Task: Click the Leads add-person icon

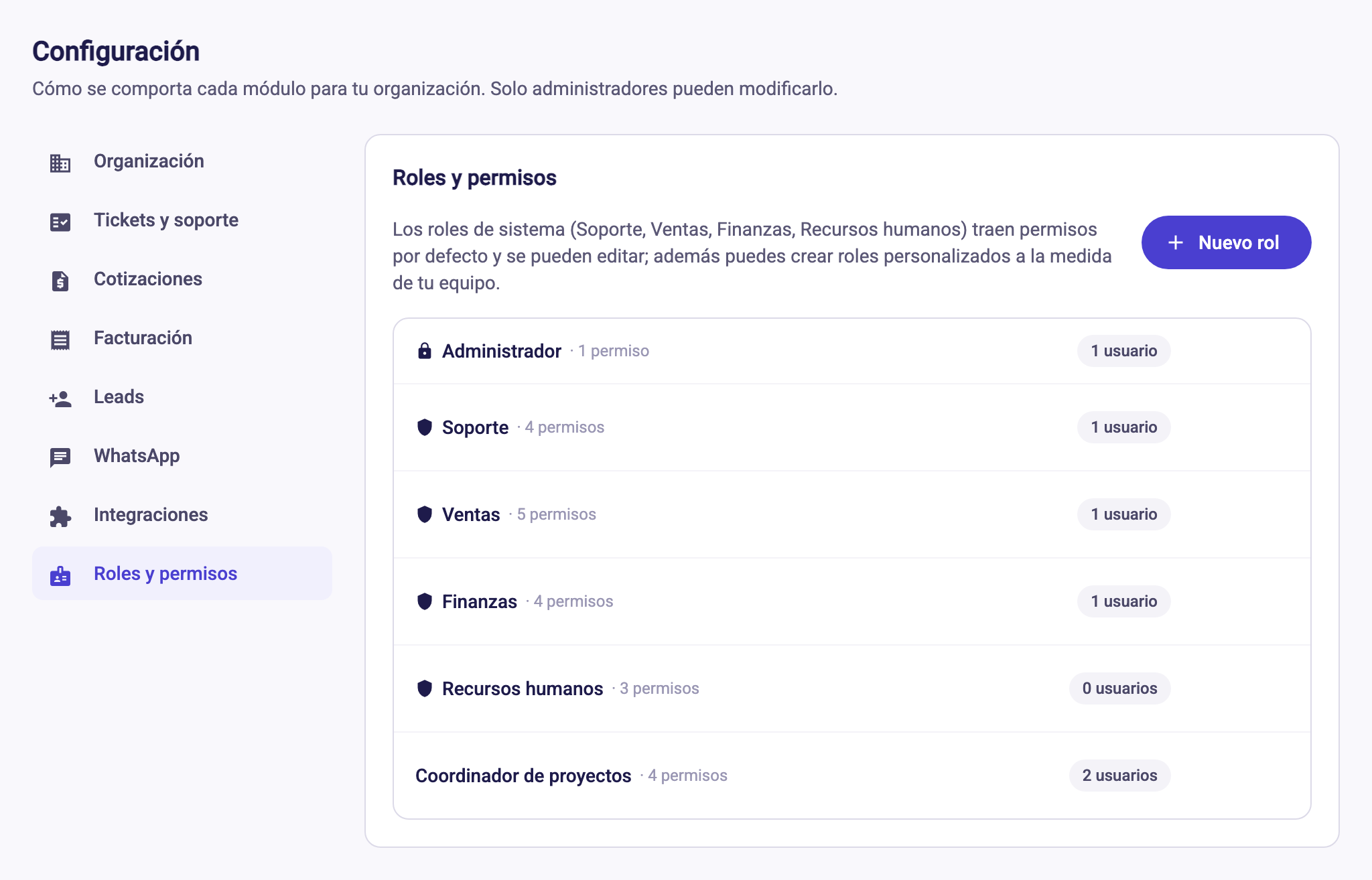Action: pyautogui.click(x=60, y=398)
